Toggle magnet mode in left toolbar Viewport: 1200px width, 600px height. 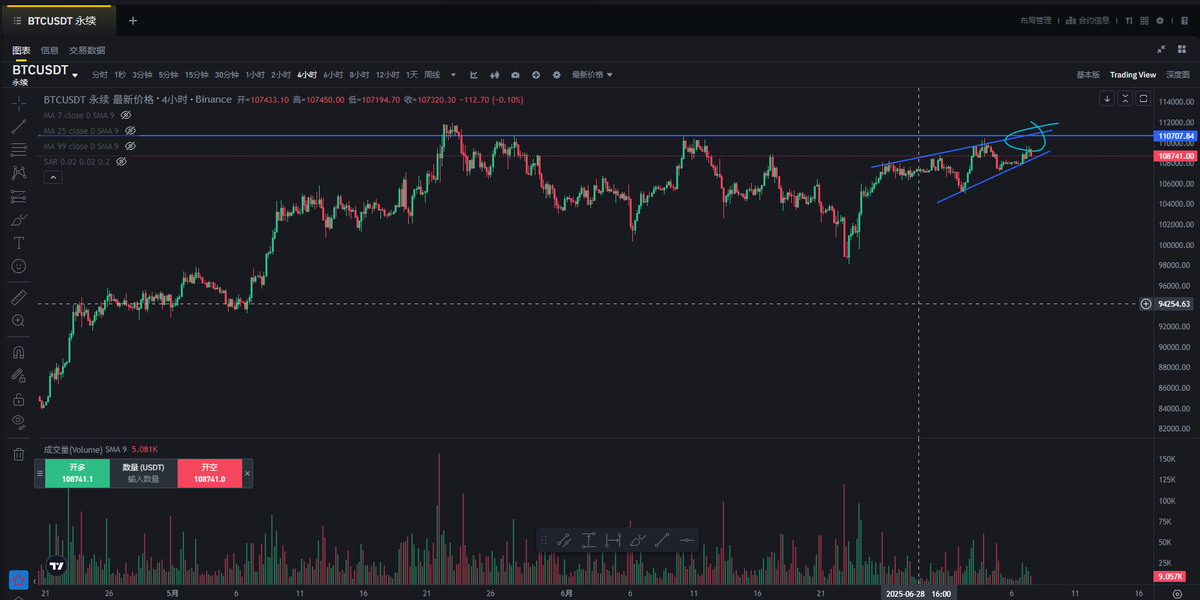(x=18, y=352)
